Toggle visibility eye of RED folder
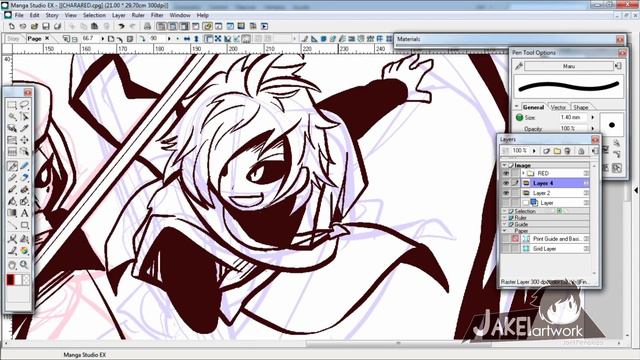Image resolution: width=640 pixels, height=360 pixels. pos(506,173)
